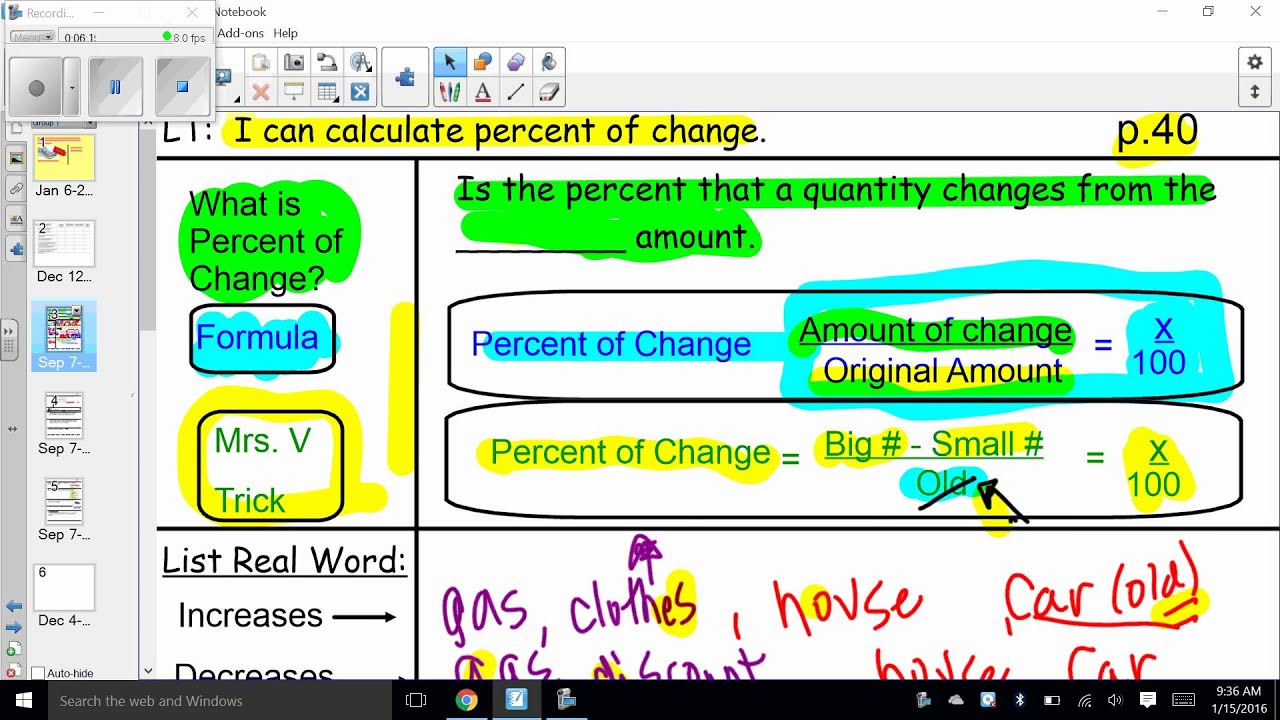The image size is (1280, 720).
Task: Open the Properties sidebar tab
Action: click(x=16, y=218)
